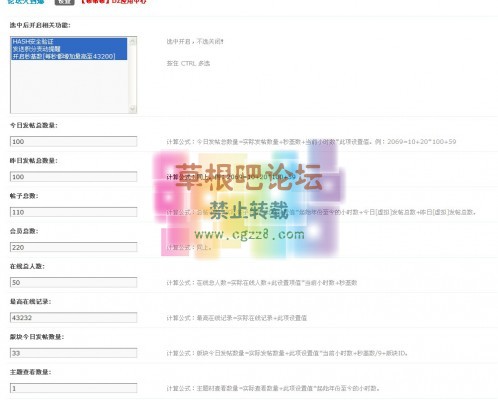Click the 会员总数 field showing 220
The image size is (498, 400).
coord(73,247)
